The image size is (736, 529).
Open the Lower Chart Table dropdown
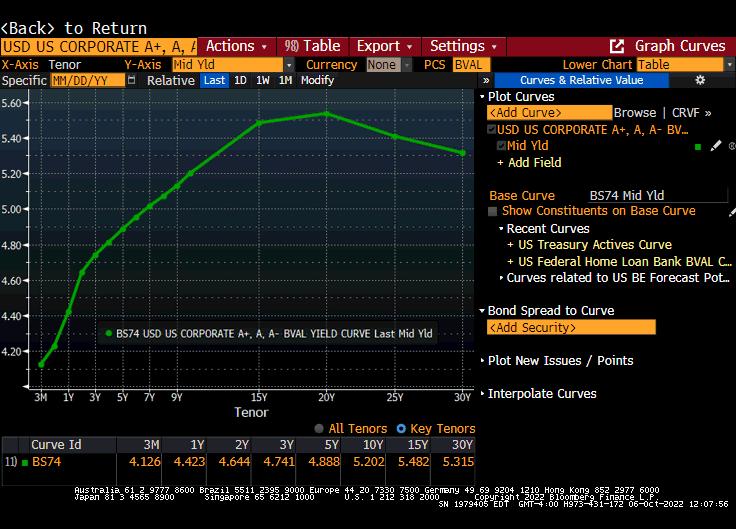(729, 65)
